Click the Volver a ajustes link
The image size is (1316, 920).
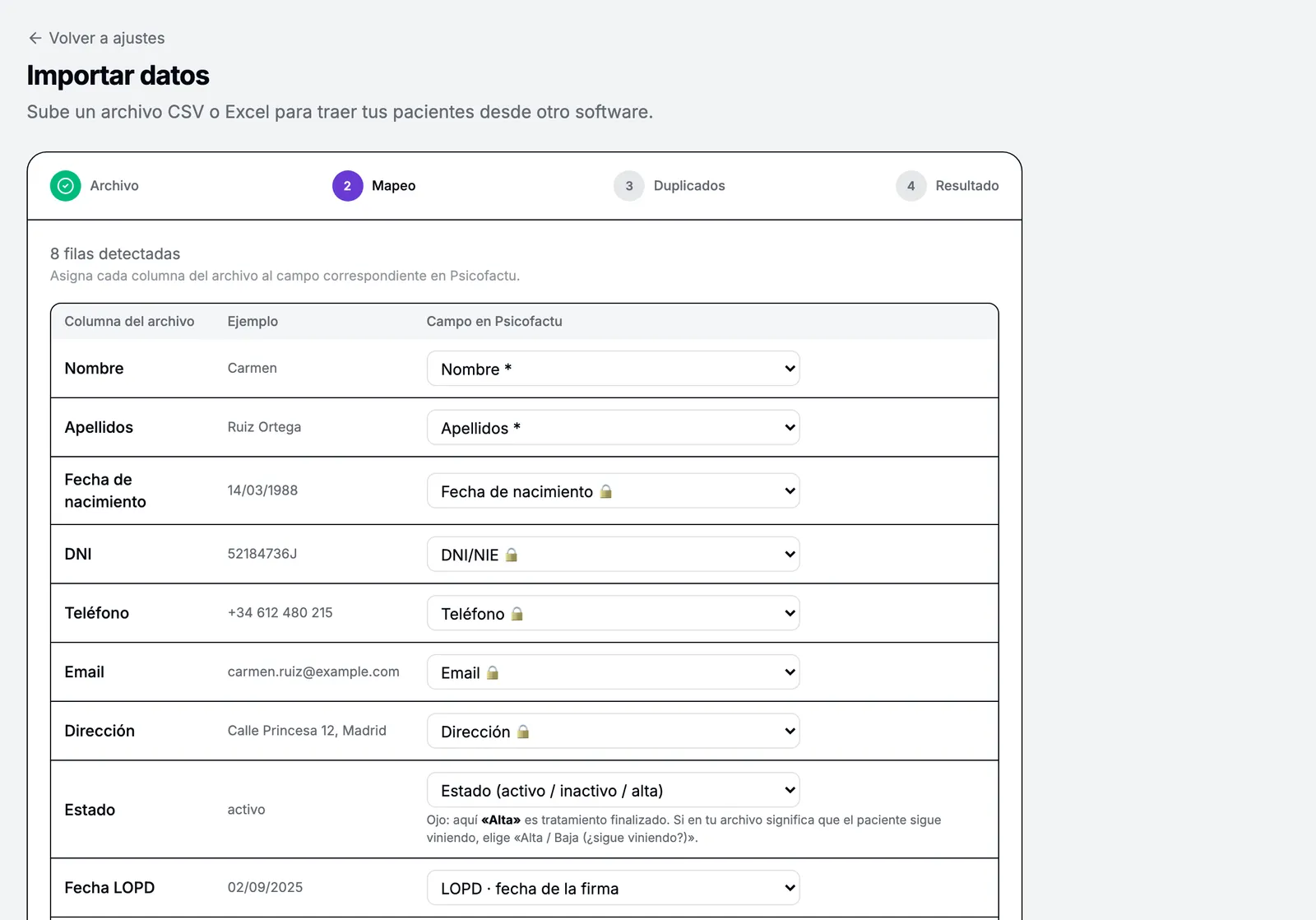(96, 38)
